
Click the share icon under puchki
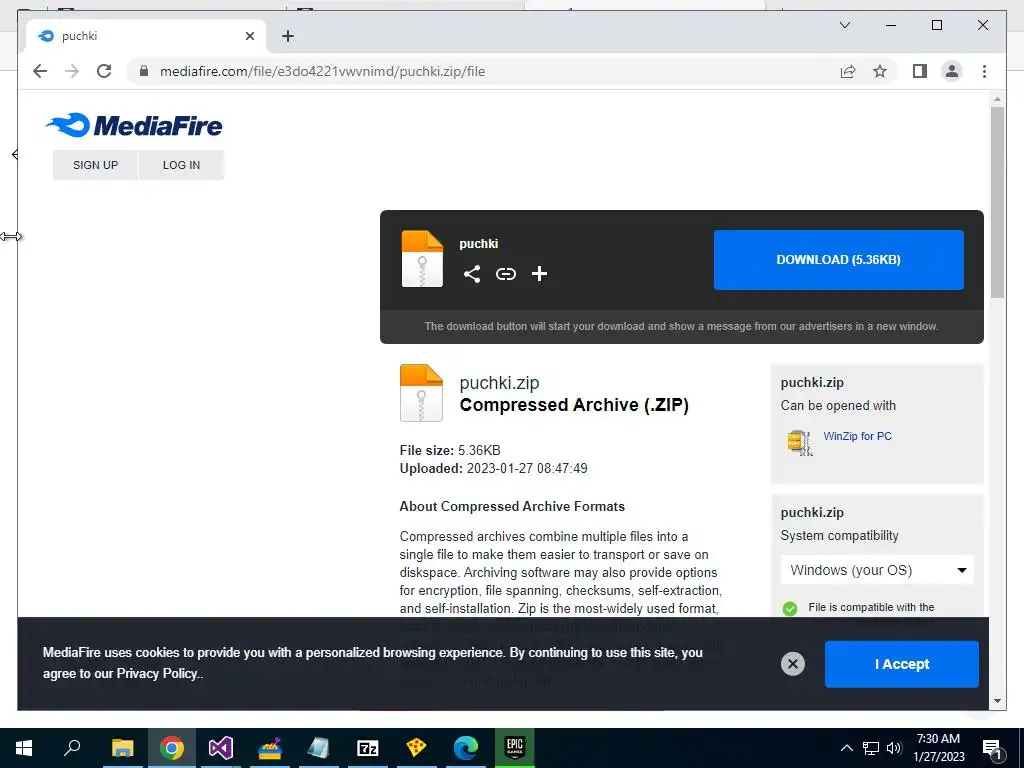point(472,274)
